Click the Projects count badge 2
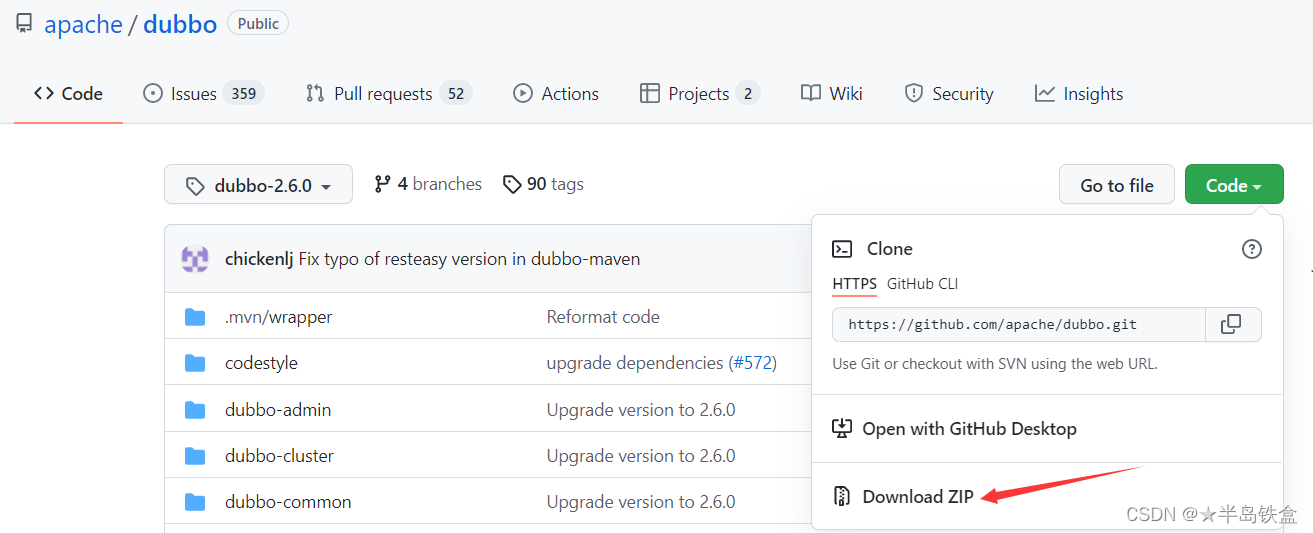 [747, 94]
